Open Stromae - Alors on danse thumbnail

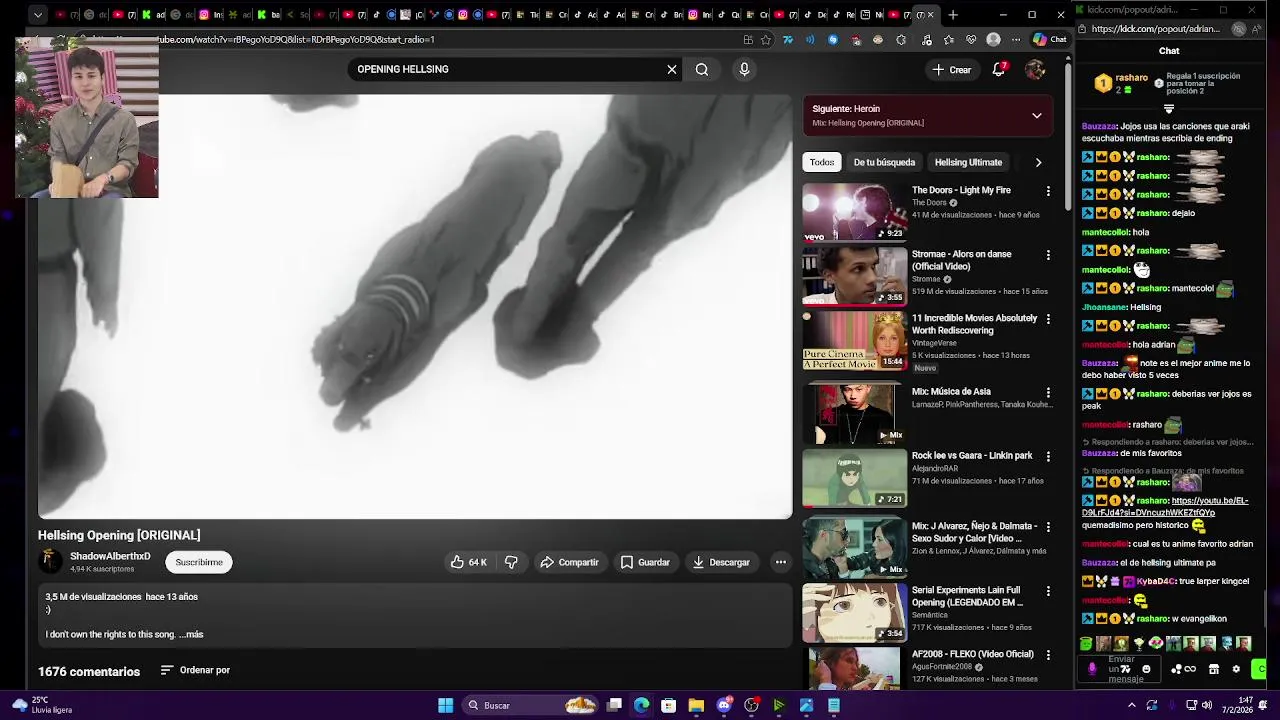coord(854,276)
